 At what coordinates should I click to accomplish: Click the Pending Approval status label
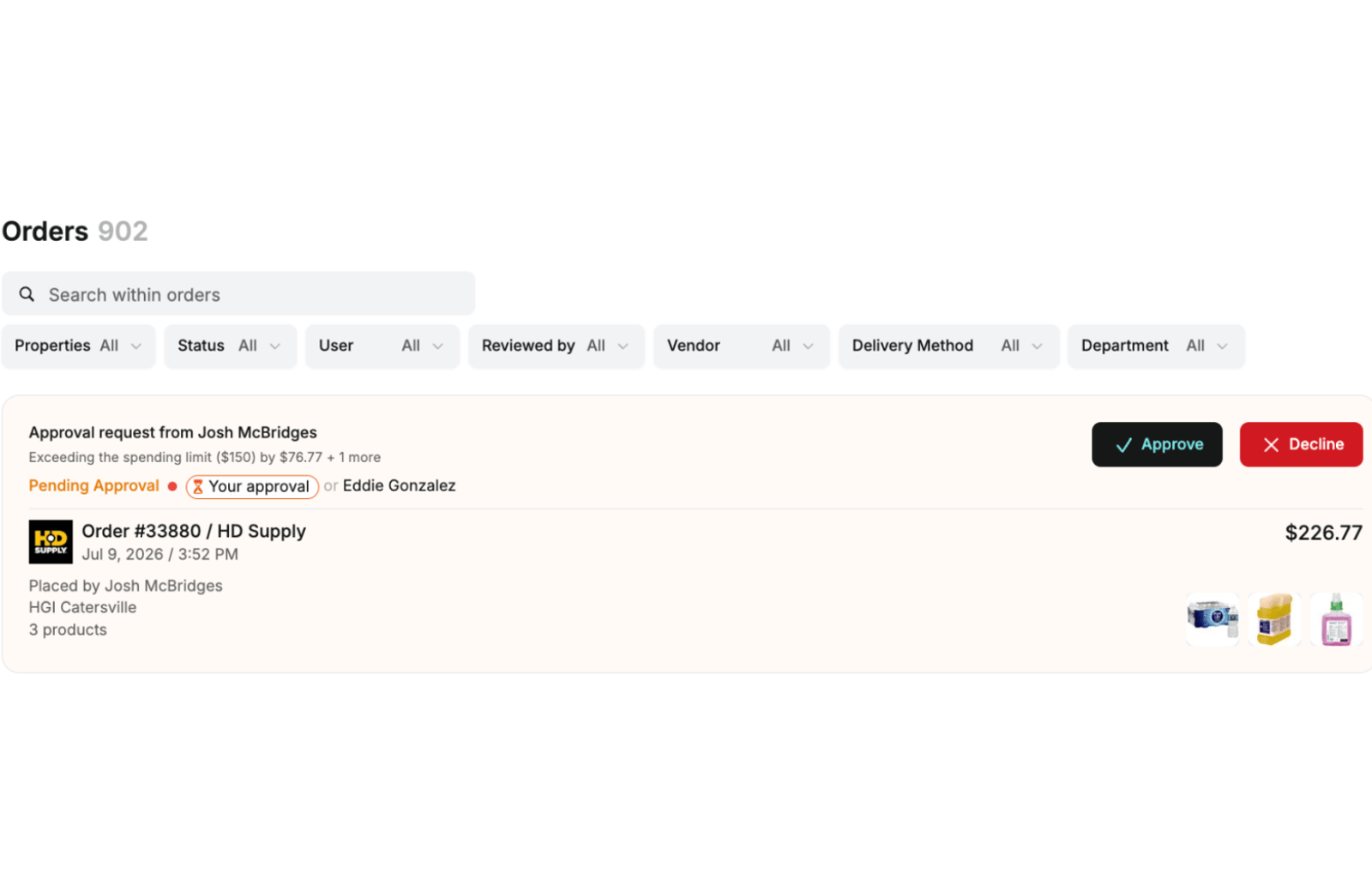(94, 485)
